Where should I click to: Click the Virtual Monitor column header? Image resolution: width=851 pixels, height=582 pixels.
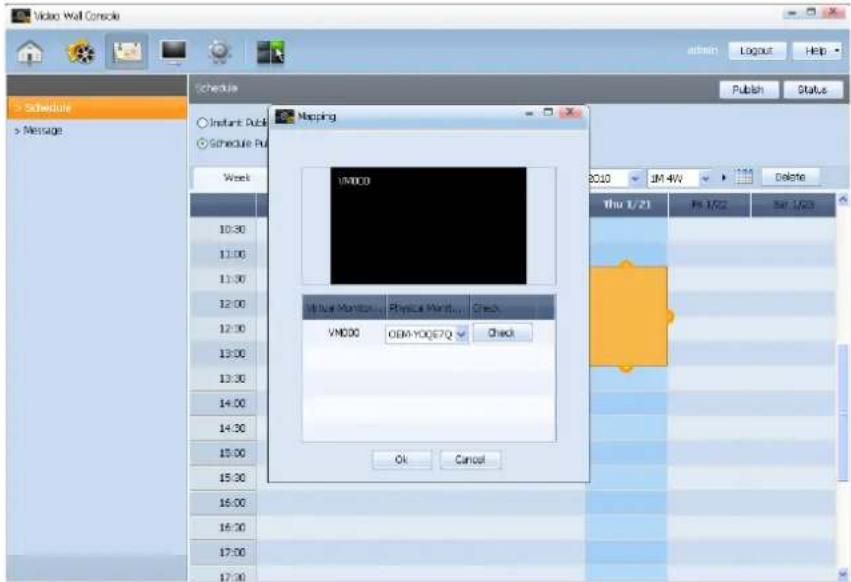(344, 308)
